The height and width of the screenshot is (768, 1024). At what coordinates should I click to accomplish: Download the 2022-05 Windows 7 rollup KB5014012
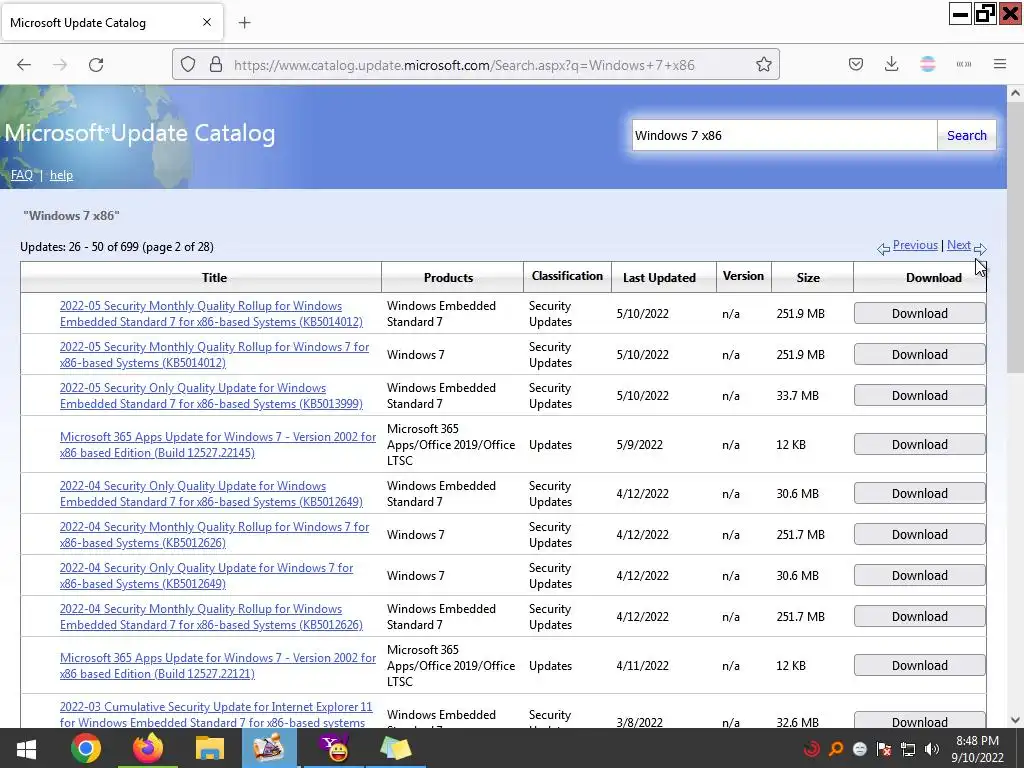tap(920, 354)
